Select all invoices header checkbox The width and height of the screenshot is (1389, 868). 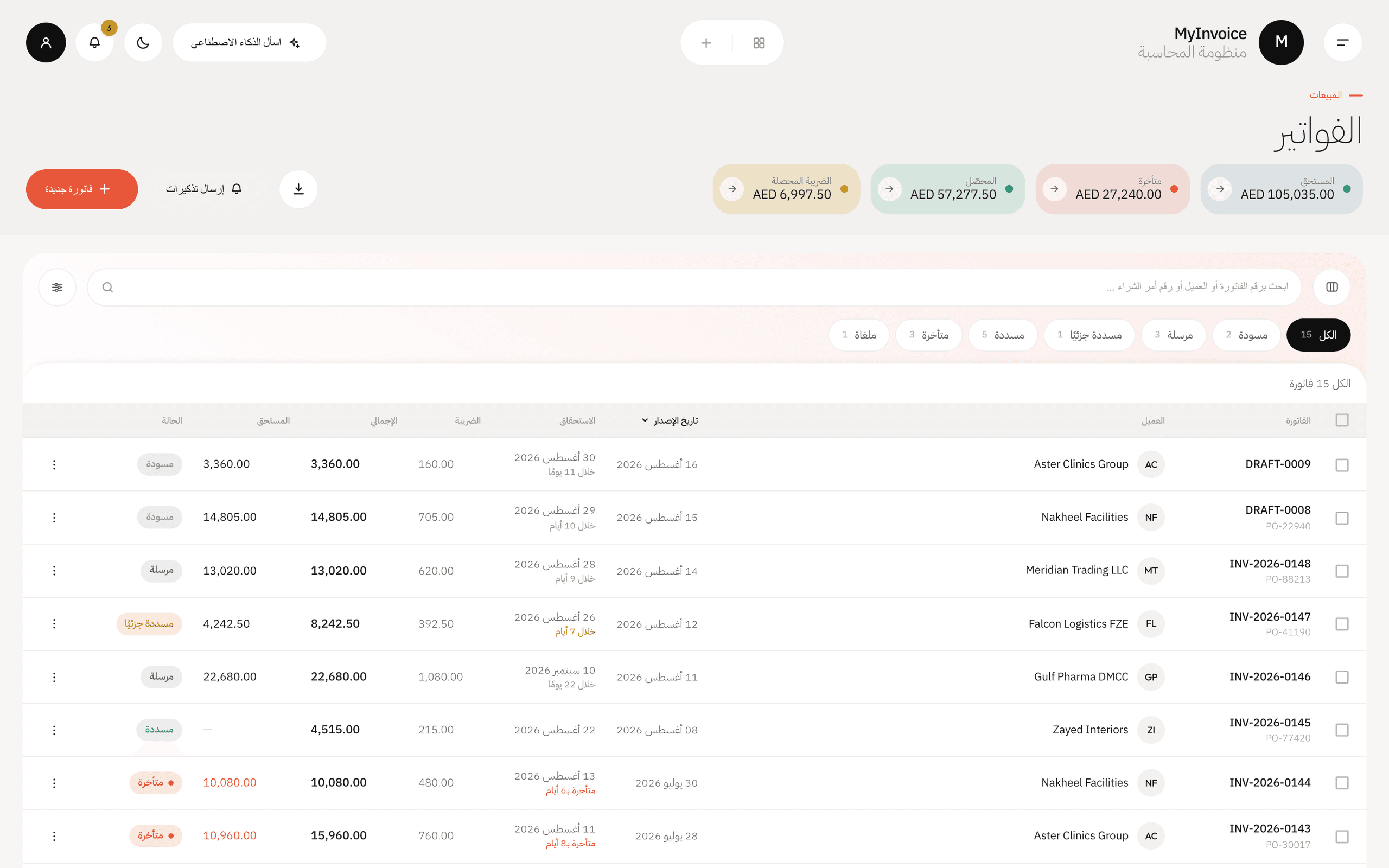1342,420
